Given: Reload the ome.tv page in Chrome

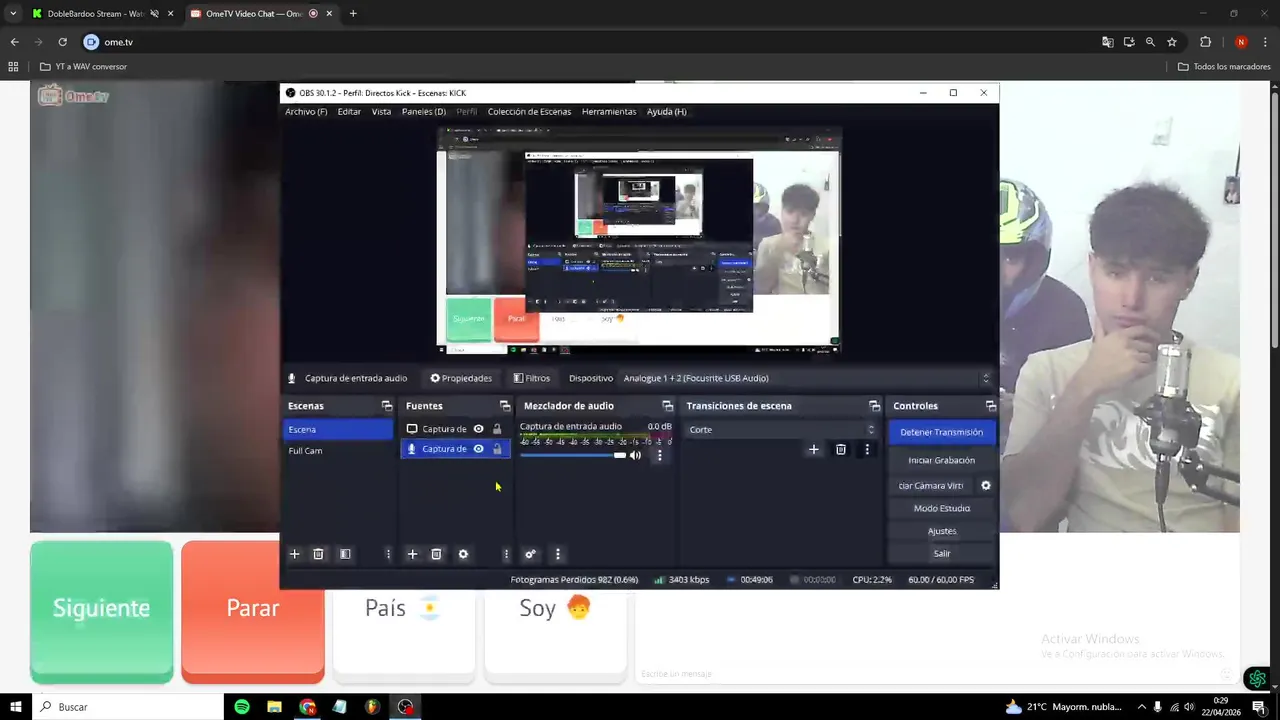Looking at the screenshot, I should (x=62, y=42).
